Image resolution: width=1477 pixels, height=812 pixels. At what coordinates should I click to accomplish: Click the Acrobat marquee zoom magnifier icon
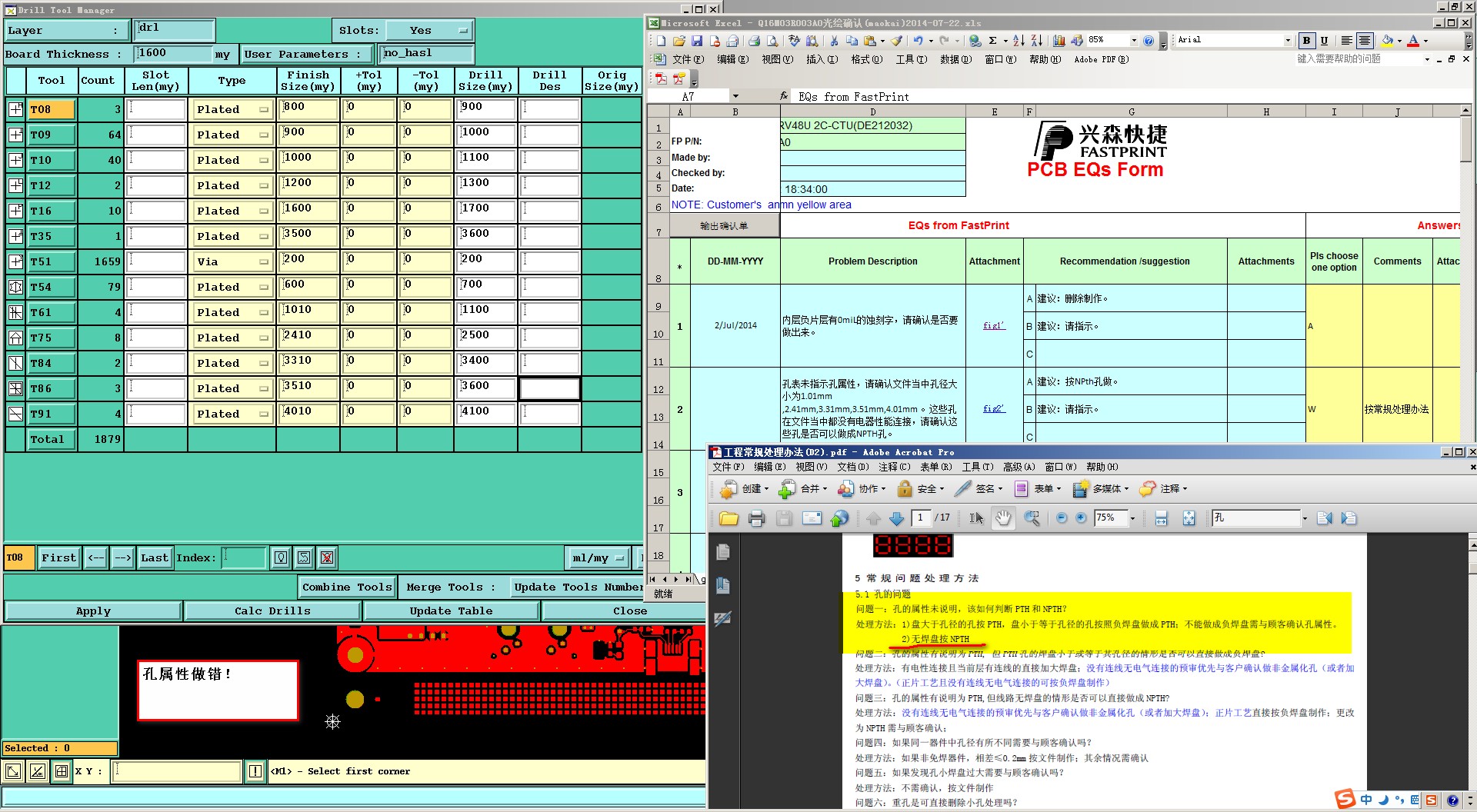pos(1032,518)
